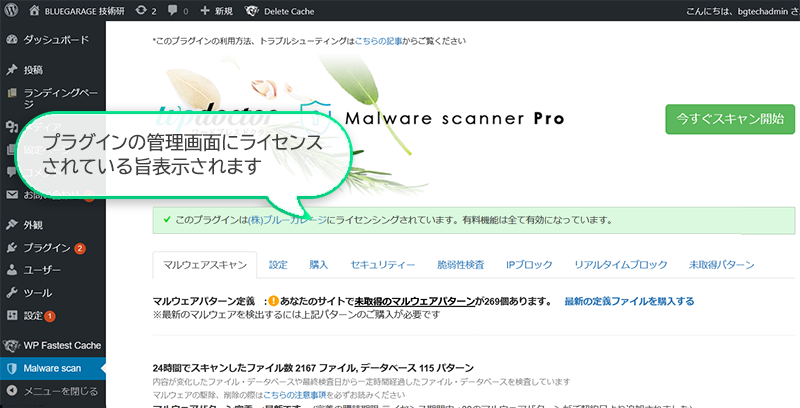
Task: Open the Users (ユーザー) menu
Action: coord(42,270)
